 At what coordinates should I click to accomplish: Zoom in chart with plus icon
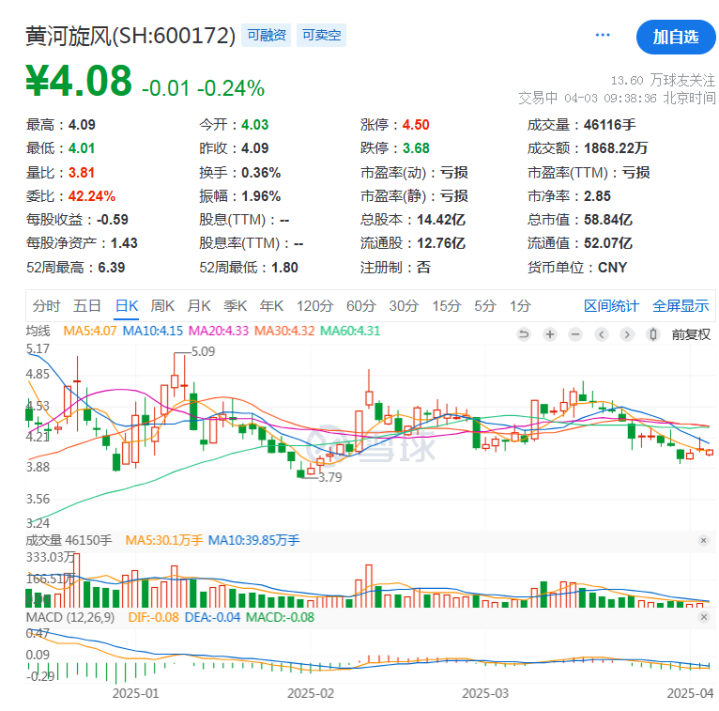click(550, 334)
